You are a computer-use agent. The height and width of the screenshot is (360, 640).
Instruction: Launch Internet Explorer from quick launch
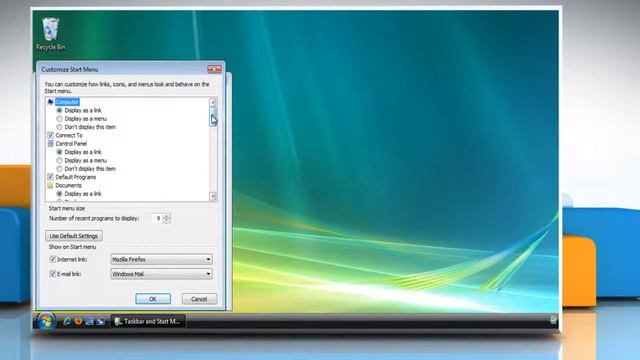click(67, 321)
